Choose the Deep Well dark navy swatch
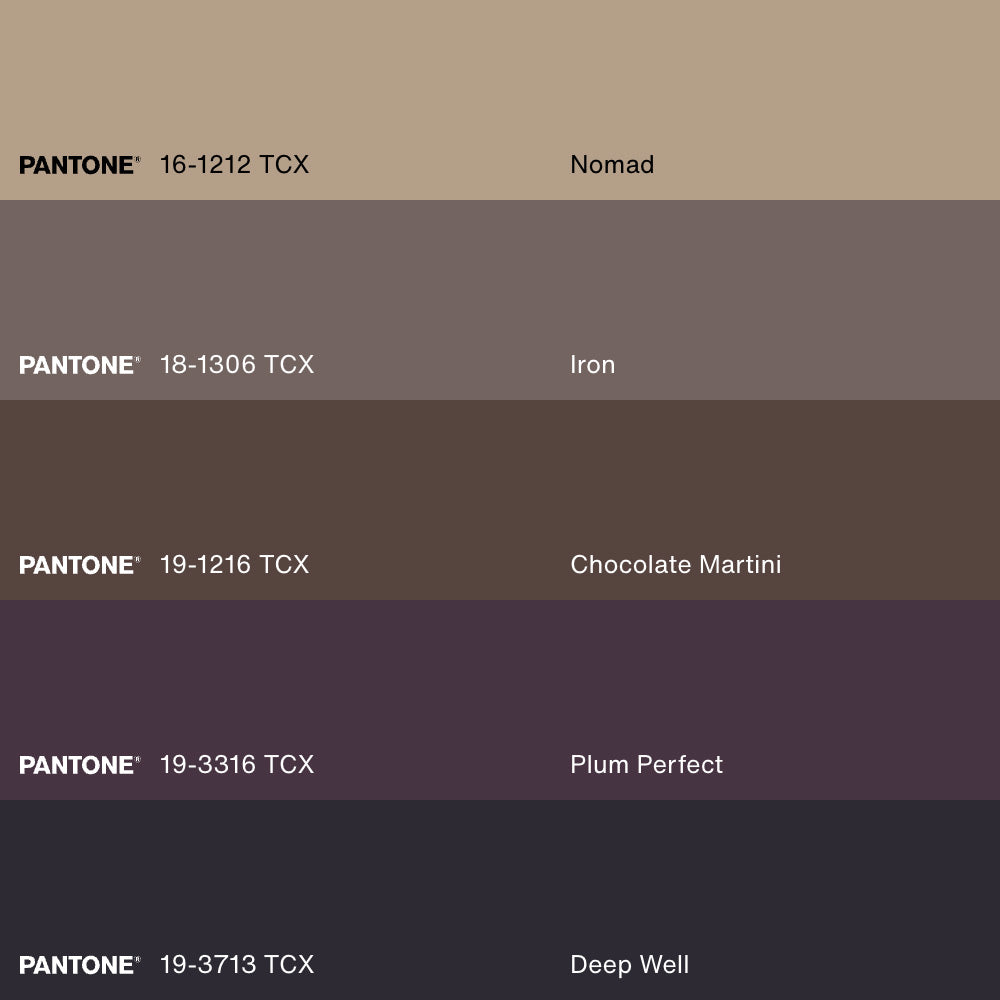1000x1000 pixels. pyautogui.click(x=500, y=880)
